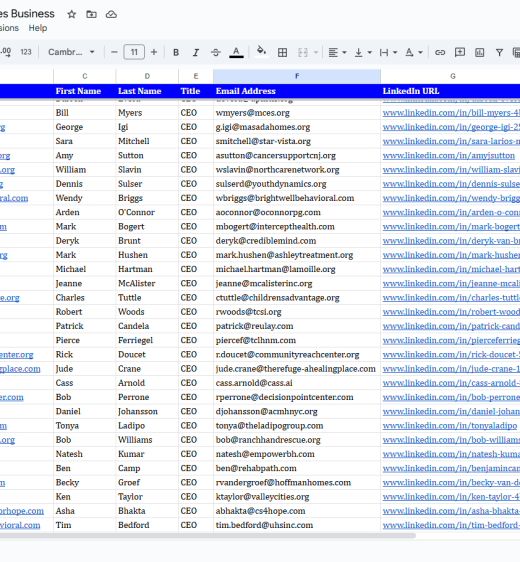Decrease font size with minus button
Screen dimensions: 520x562
pyautogui.click(x=114, y=52)
